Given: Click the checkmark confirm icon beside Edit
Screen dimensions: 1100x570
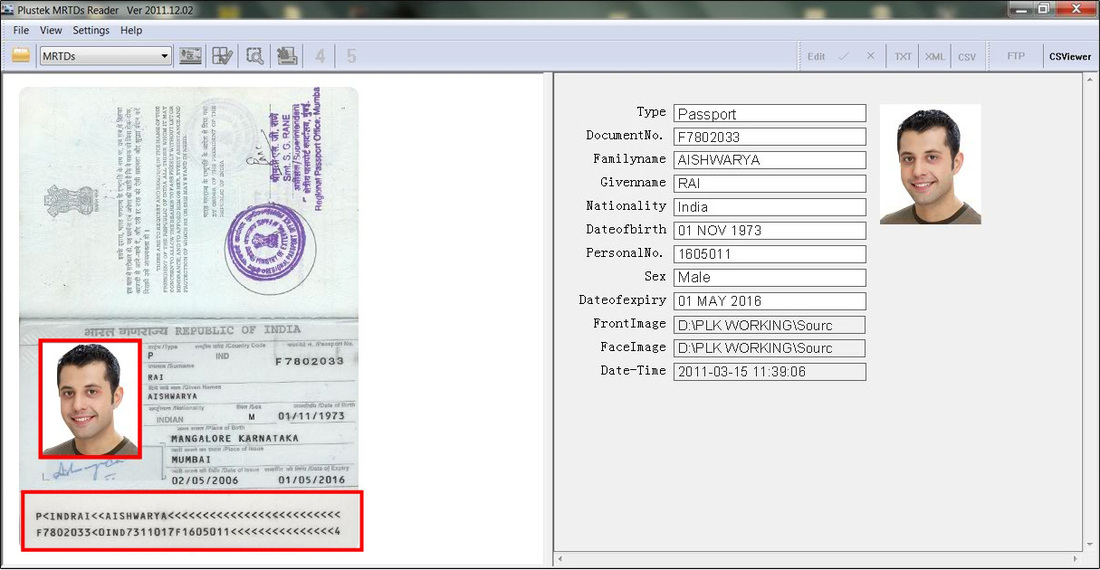Looking at the screenshot, I should coord(844,56).
